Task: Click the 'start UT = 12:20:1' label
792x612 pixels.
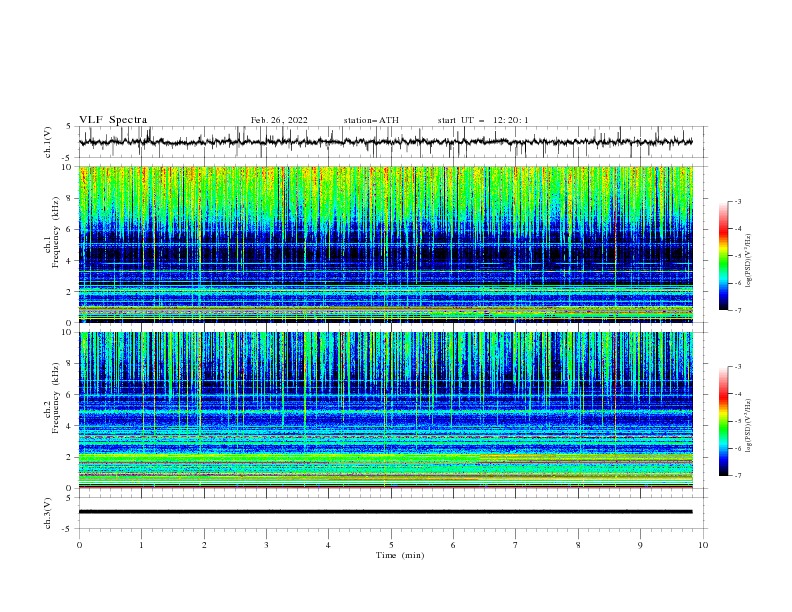Action: pyautogui.click(x=483, y=120)
